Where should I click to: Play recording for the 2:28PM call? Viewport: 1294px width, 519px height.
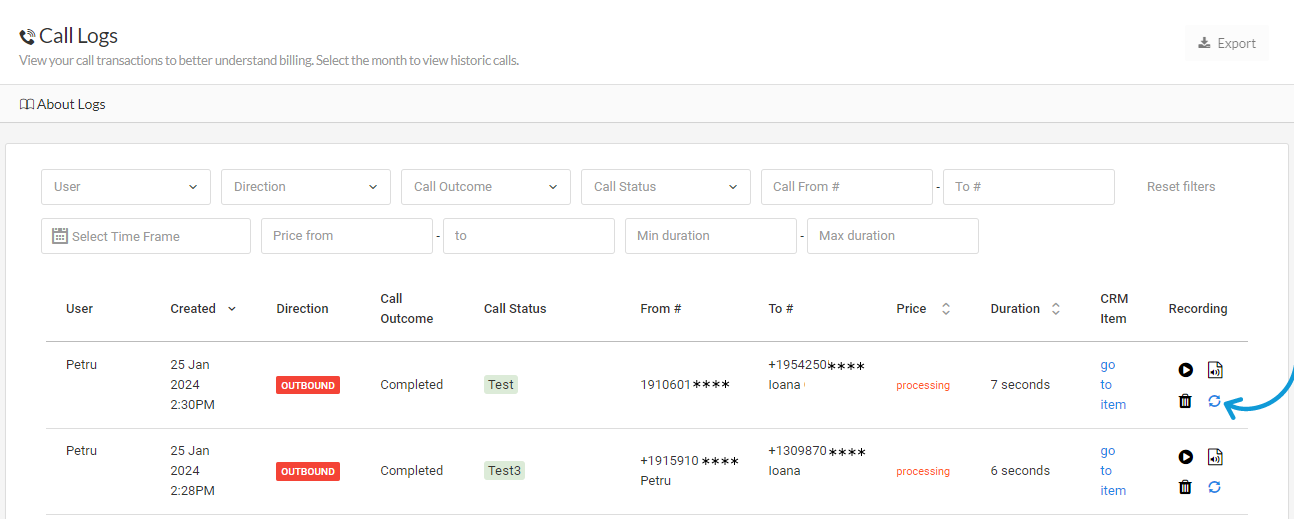(x=1185, y=457)
